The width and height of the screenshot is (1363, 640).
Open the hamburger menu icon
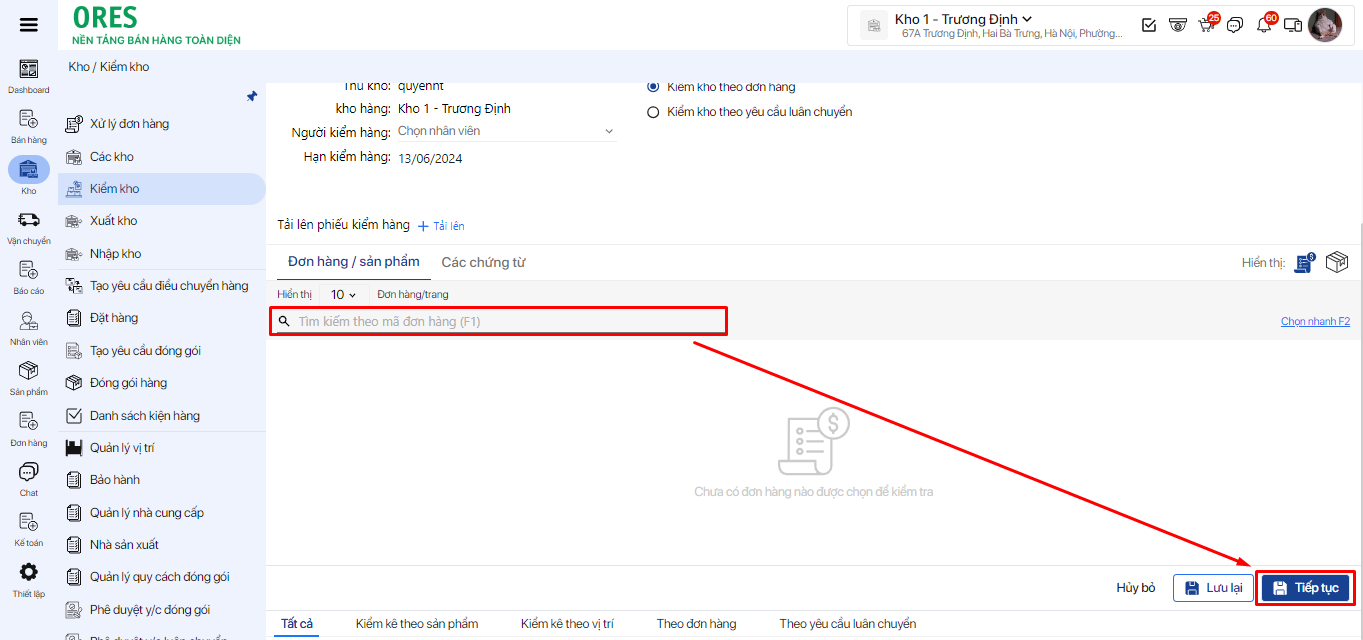29,25
